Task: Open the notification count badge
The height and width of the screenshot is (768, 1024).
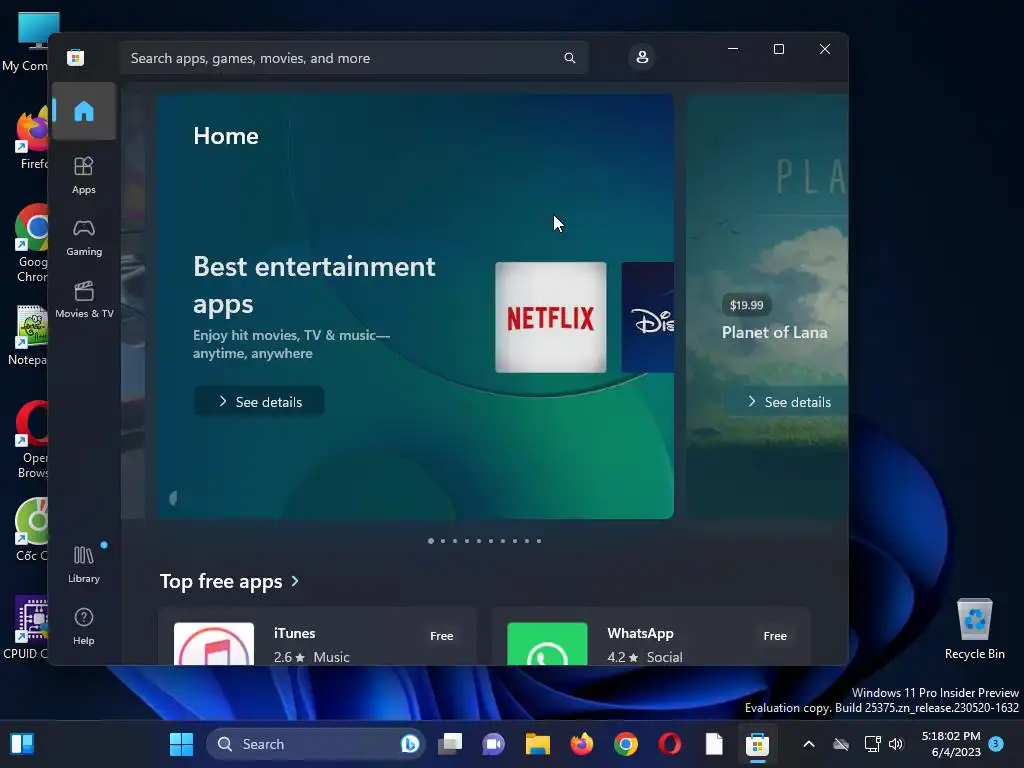Action: [x=996, y=744]
